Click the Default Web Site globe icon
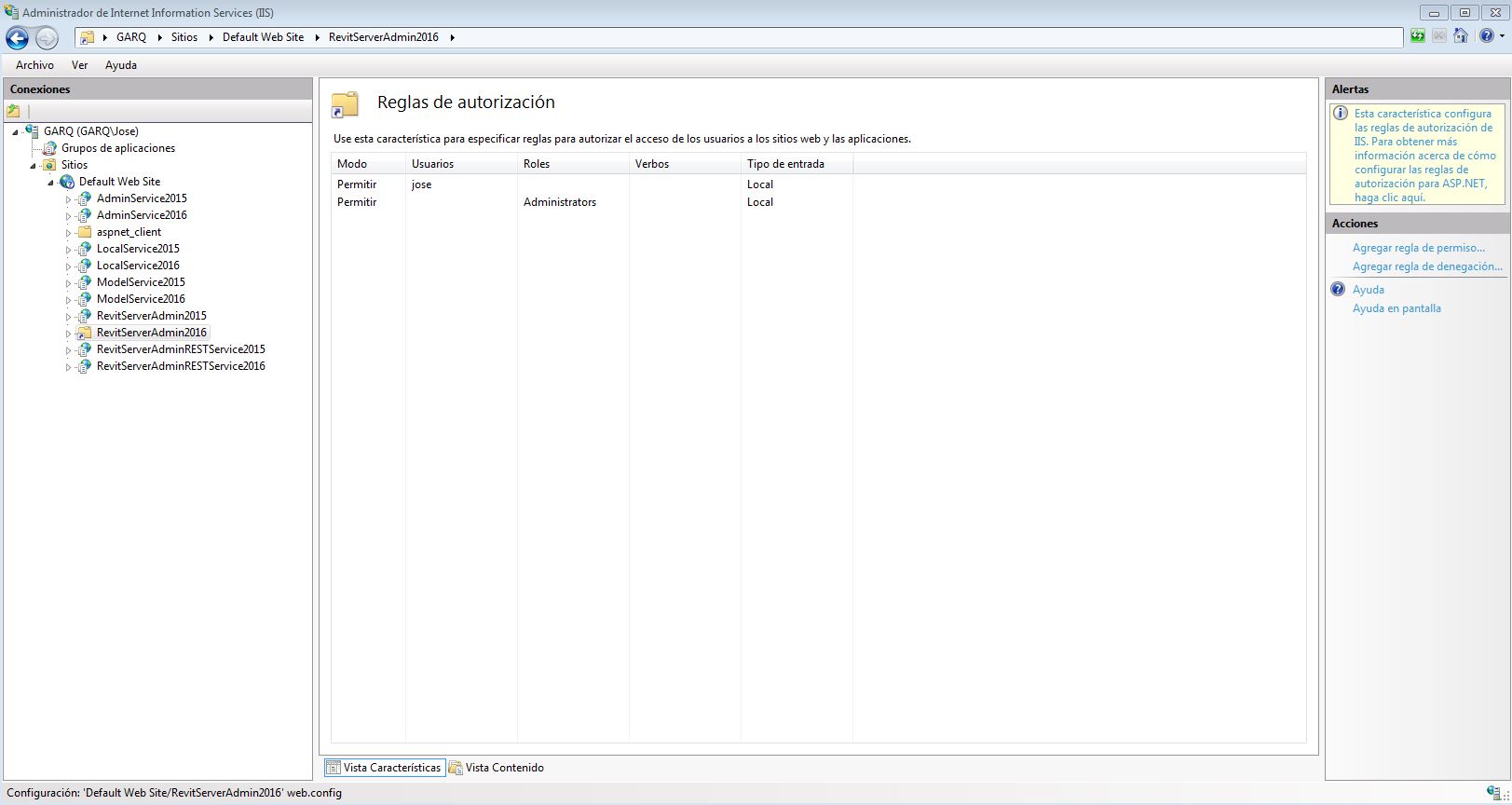The height and width of the screenshot is (805, 1512). [67, 182]
